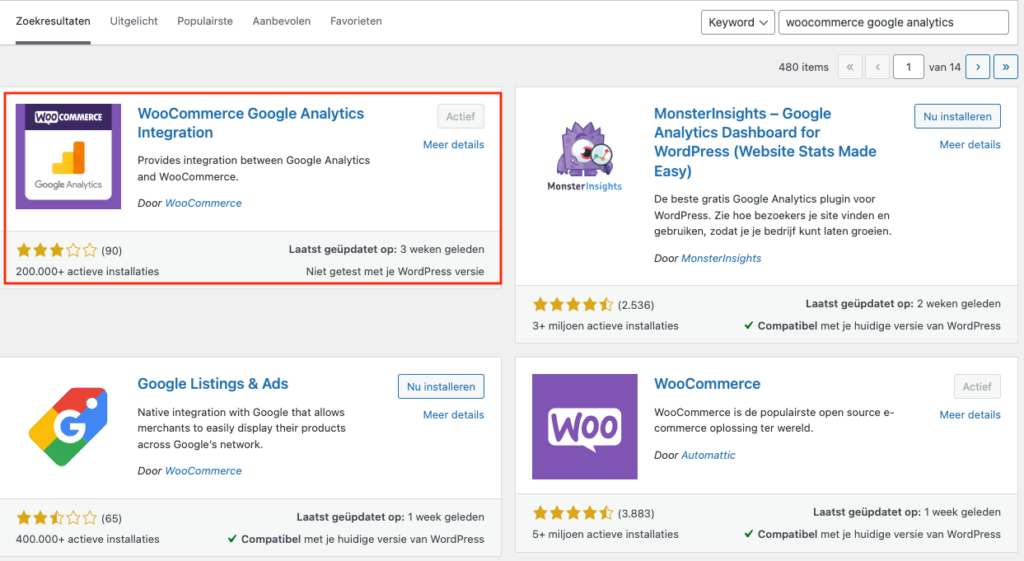This screenshot has width=1024, height=561.
Task: Switch to the Zoekresultaten tab
Action: 53,22
